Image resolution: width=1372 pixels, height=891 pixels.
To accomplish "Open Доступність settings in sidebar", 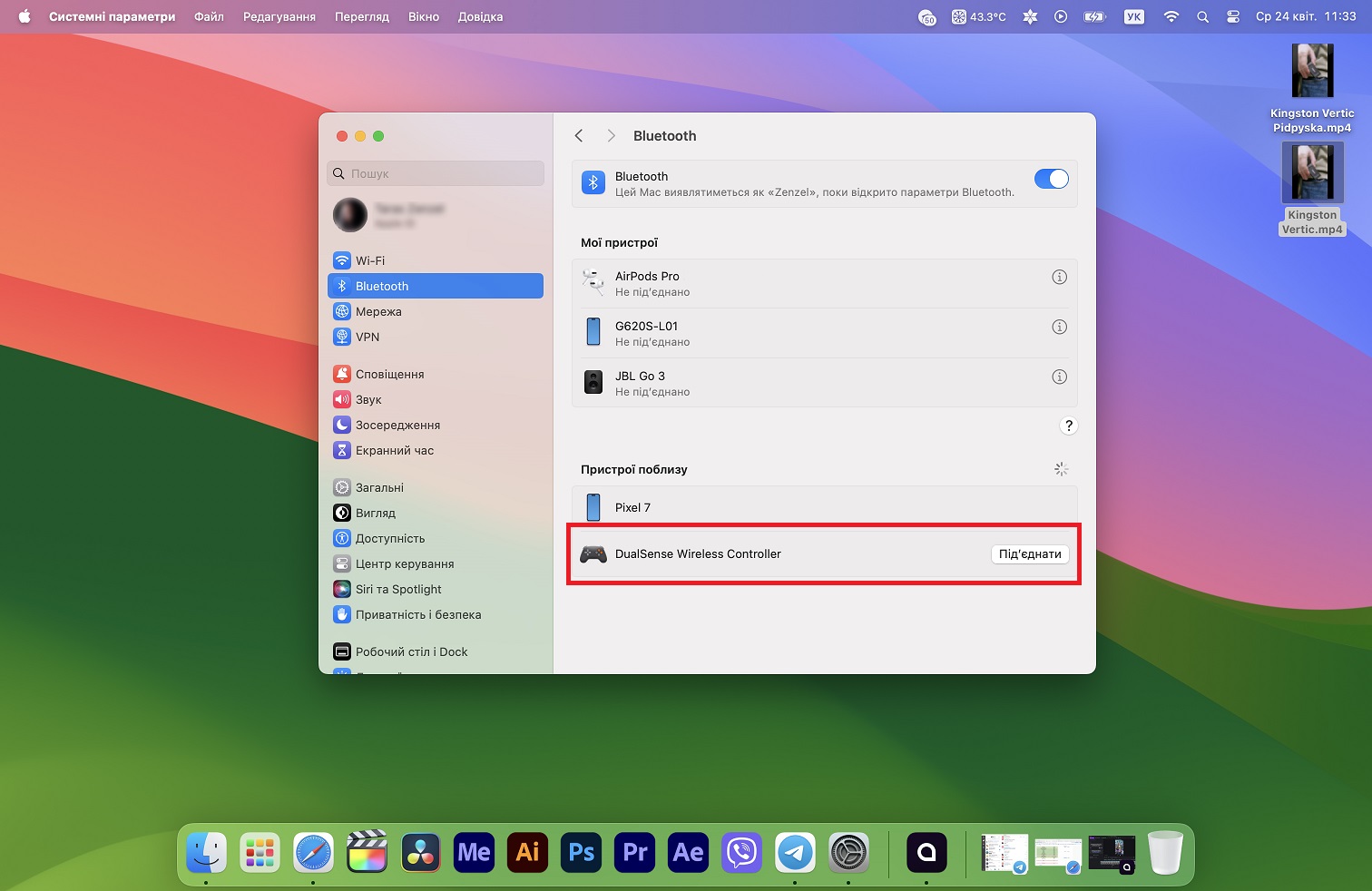I will tap(436, 538).
